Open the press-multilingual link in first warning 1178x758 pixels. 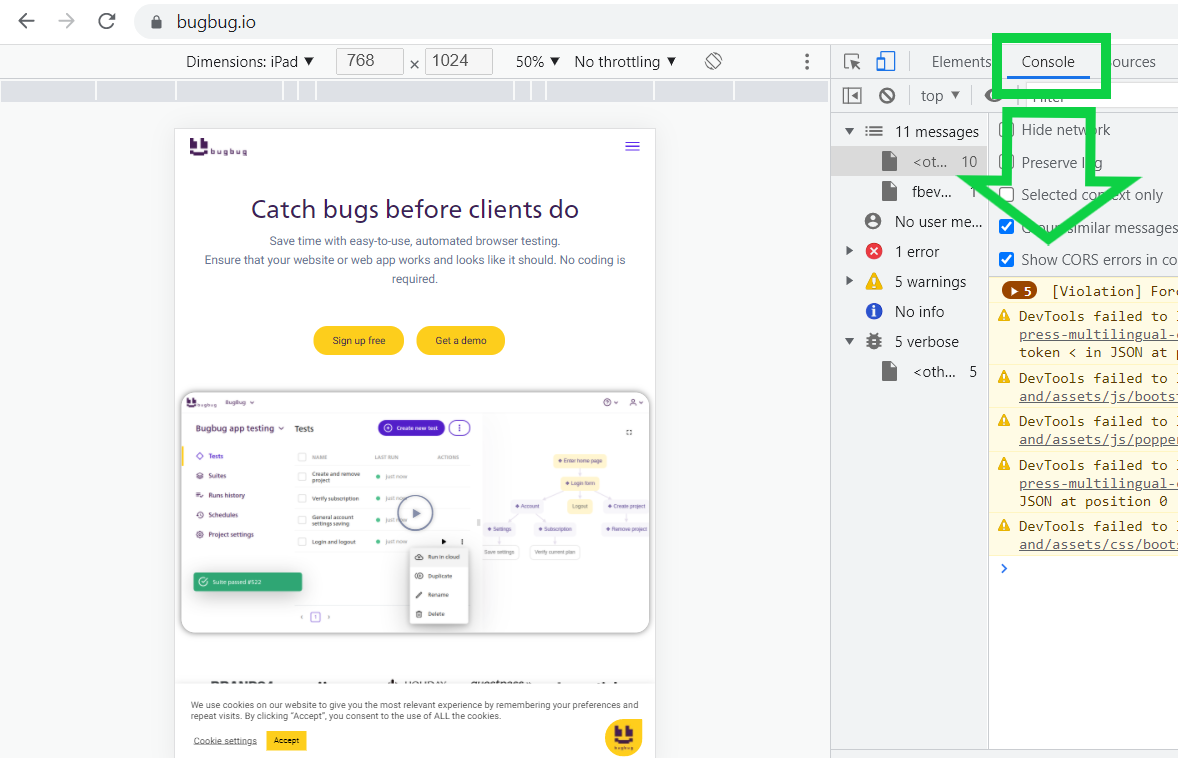pyautogui.click(x=1098, y=334)
